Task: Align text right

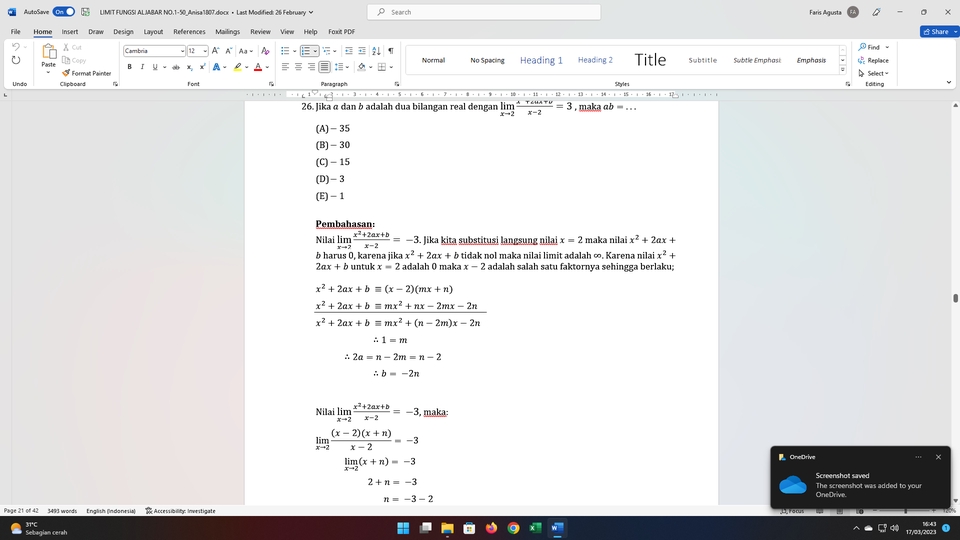Action: [311, 67]
